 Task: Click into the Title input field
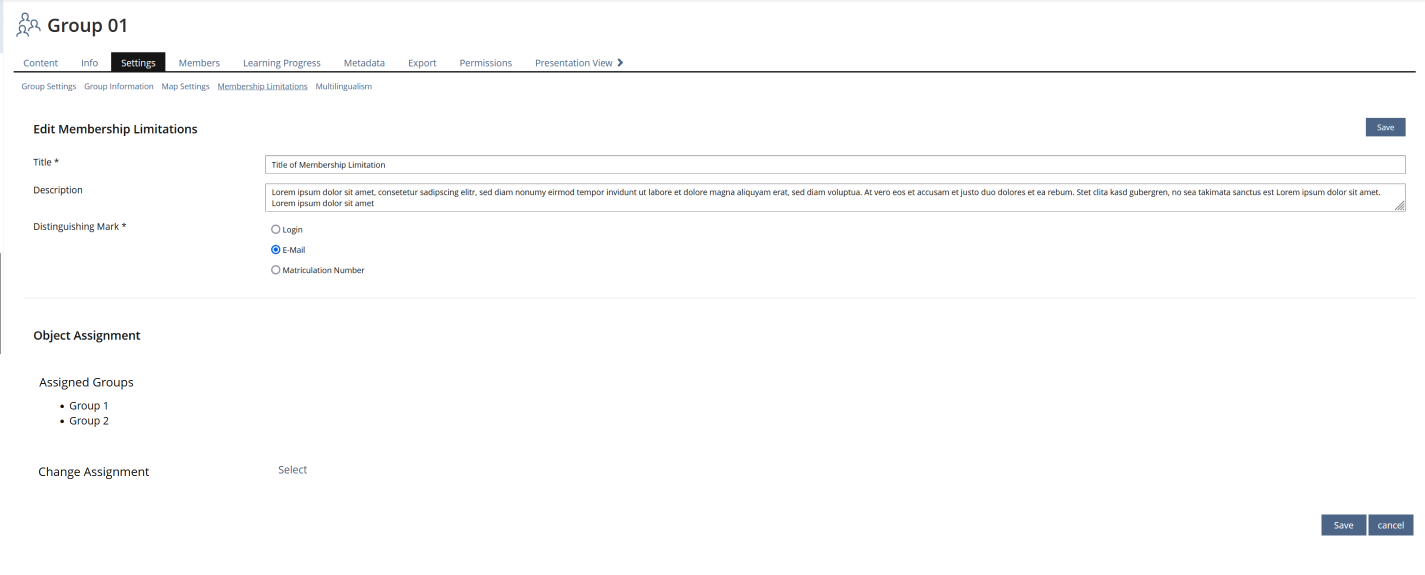(834, 165)
